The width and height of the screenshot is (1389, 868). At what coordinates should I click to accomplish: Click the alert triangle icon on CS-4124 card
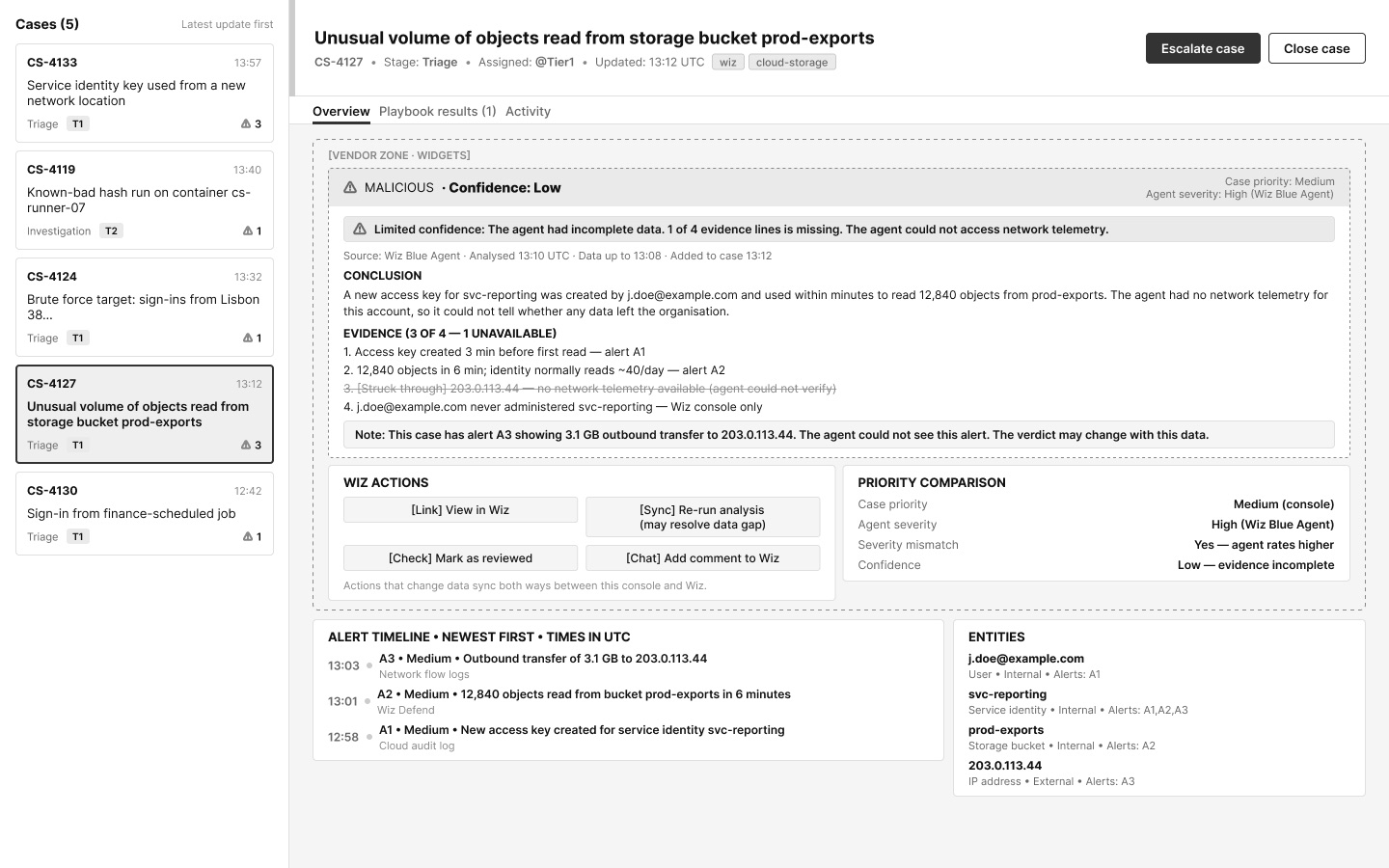coord(247,338)
